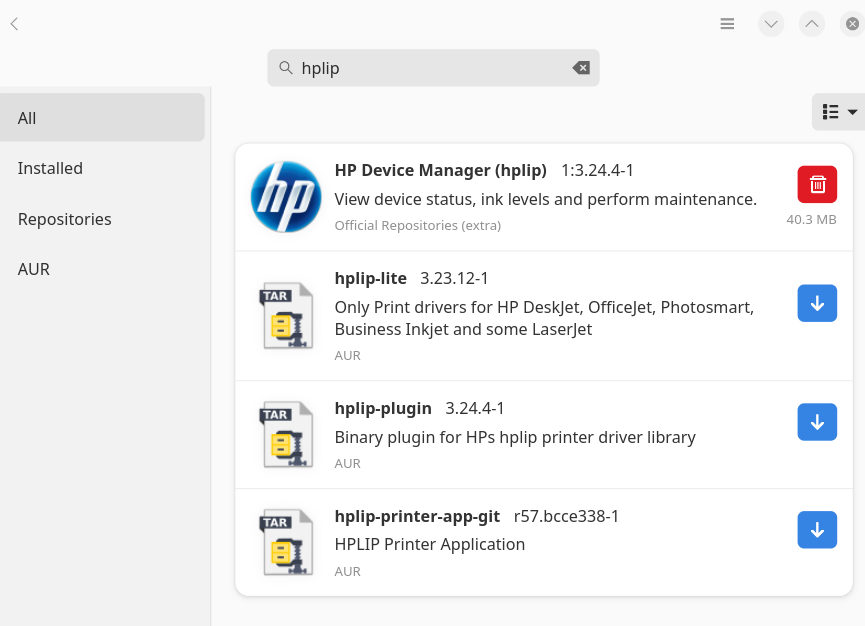Open the list view mode dropdown
This screenshot has height=626, width=865.
[x=839, y=112]
